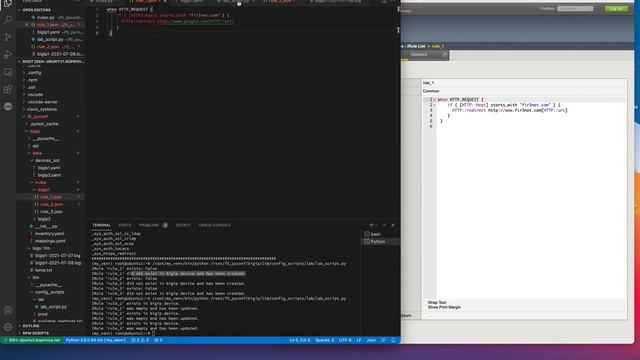This screenshot has width=640, height=360.
Task: Open lab_script.py in the explorer tree
Action: tap(53, 307)
